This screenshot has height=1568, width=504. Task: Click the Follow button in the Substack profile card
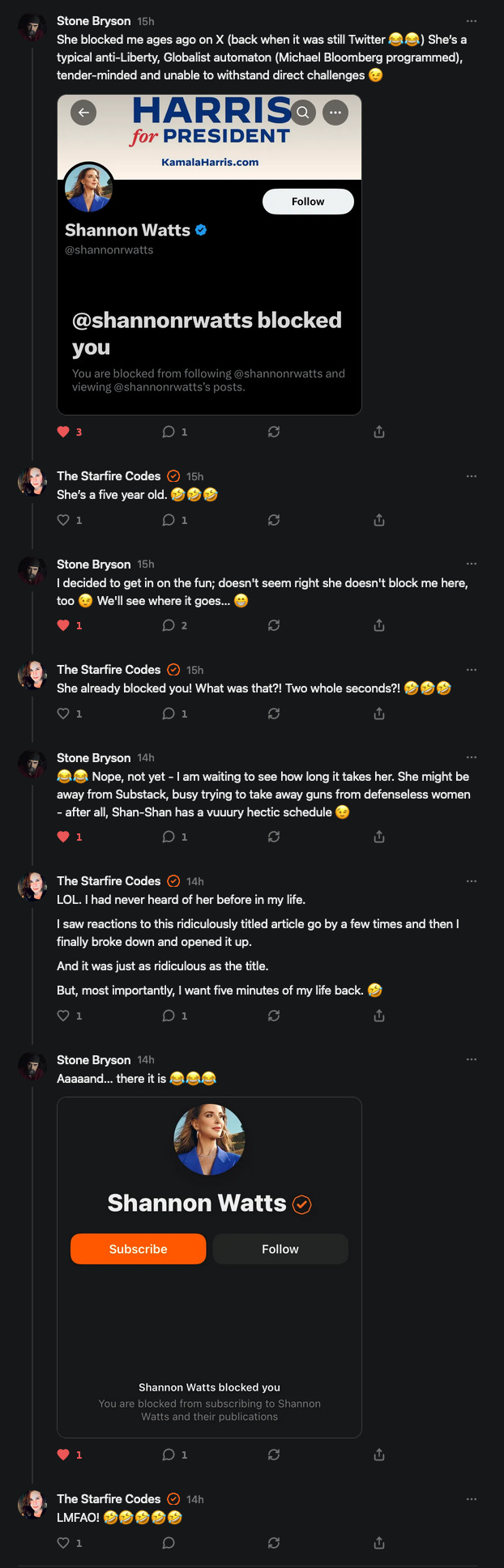click(x=280, y=1249)
